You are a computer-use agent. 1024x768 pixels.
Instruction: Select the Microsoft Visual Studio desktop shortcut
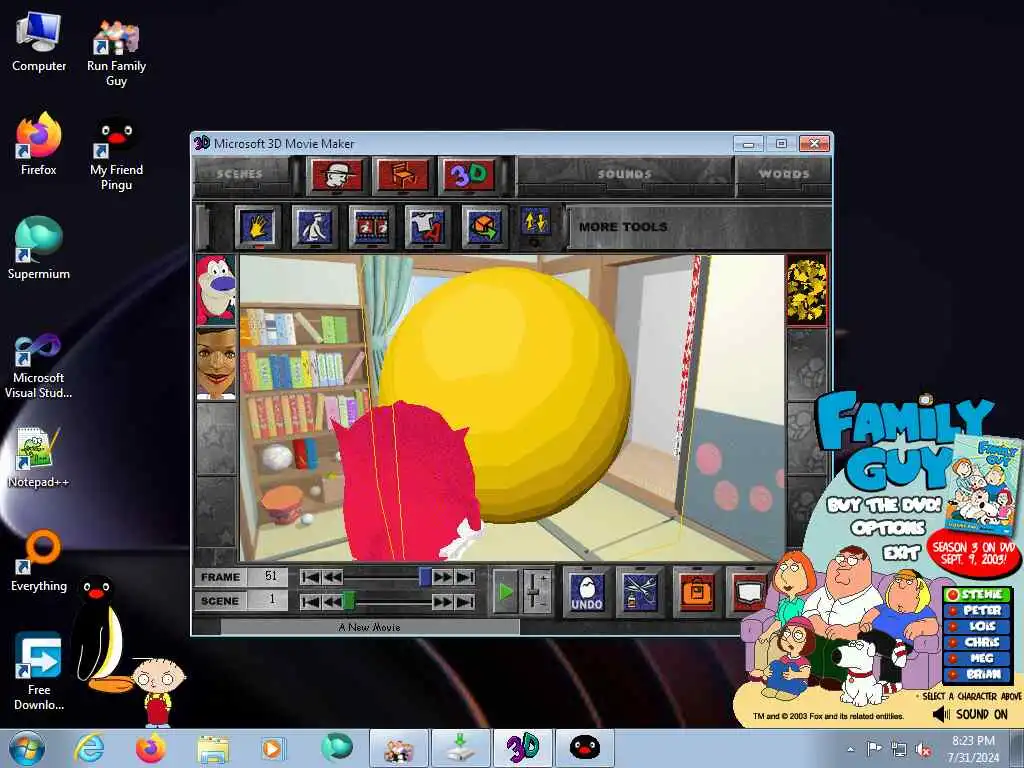tap(39, 366)
